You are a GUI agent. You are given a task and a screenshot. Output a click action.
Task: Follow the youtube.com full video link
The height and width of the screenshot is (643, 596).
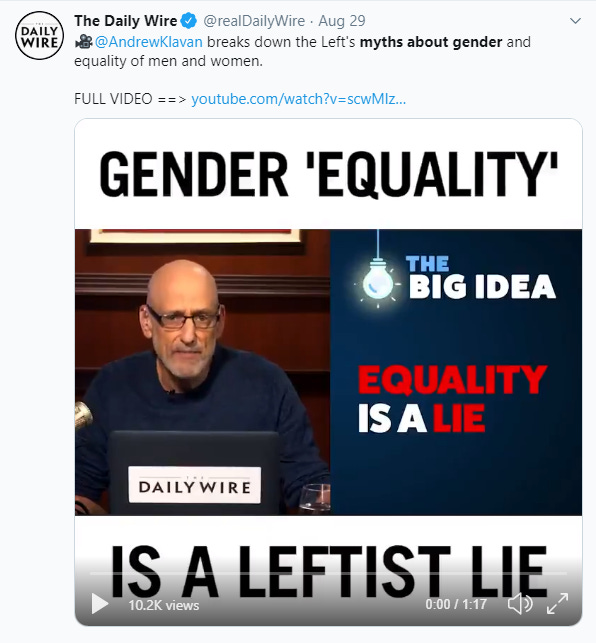coord(299,99)
